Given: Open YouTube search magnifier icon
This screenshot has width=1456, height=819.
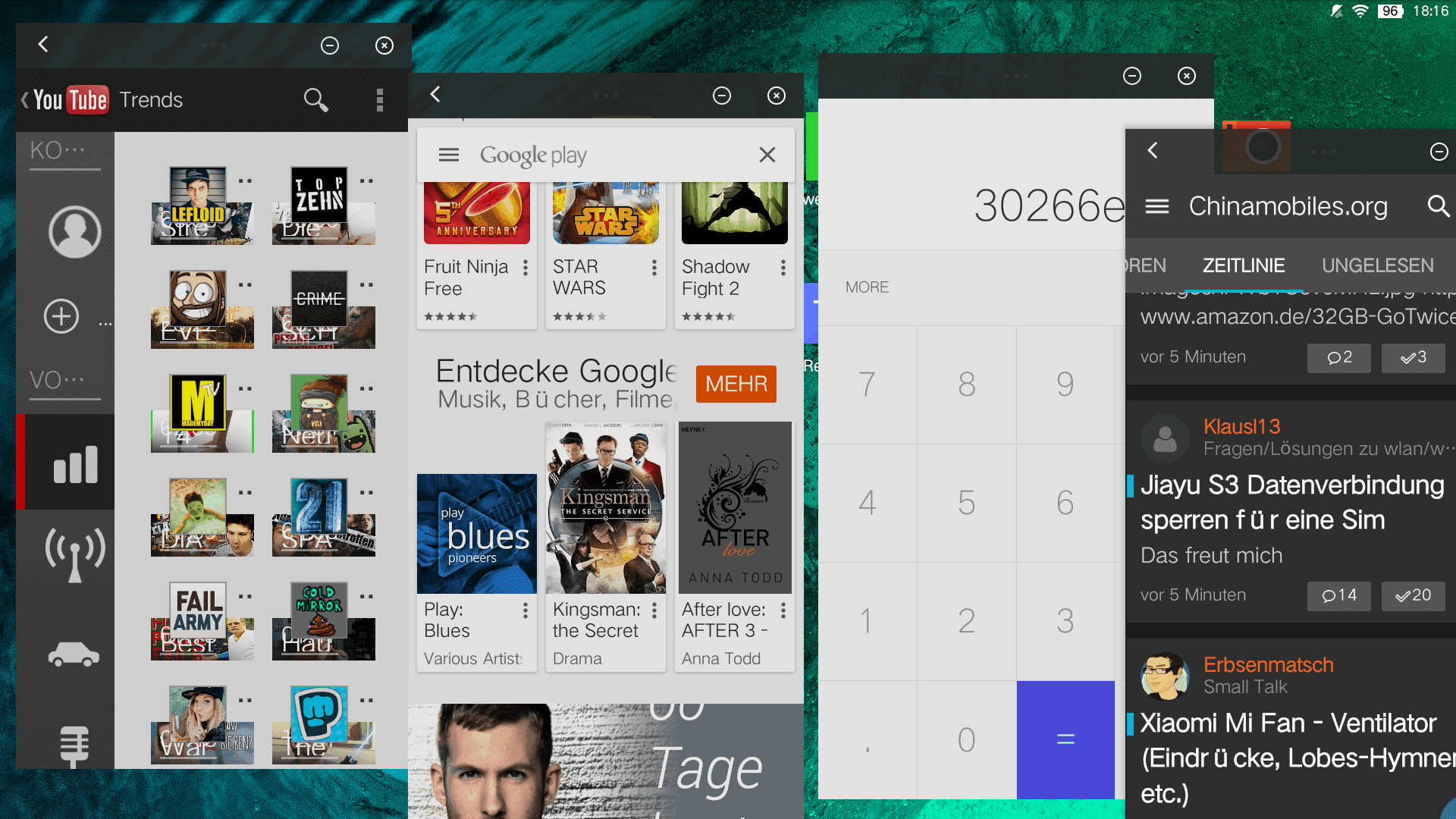Looking at the screenshot, I should (x=315, y=99).
